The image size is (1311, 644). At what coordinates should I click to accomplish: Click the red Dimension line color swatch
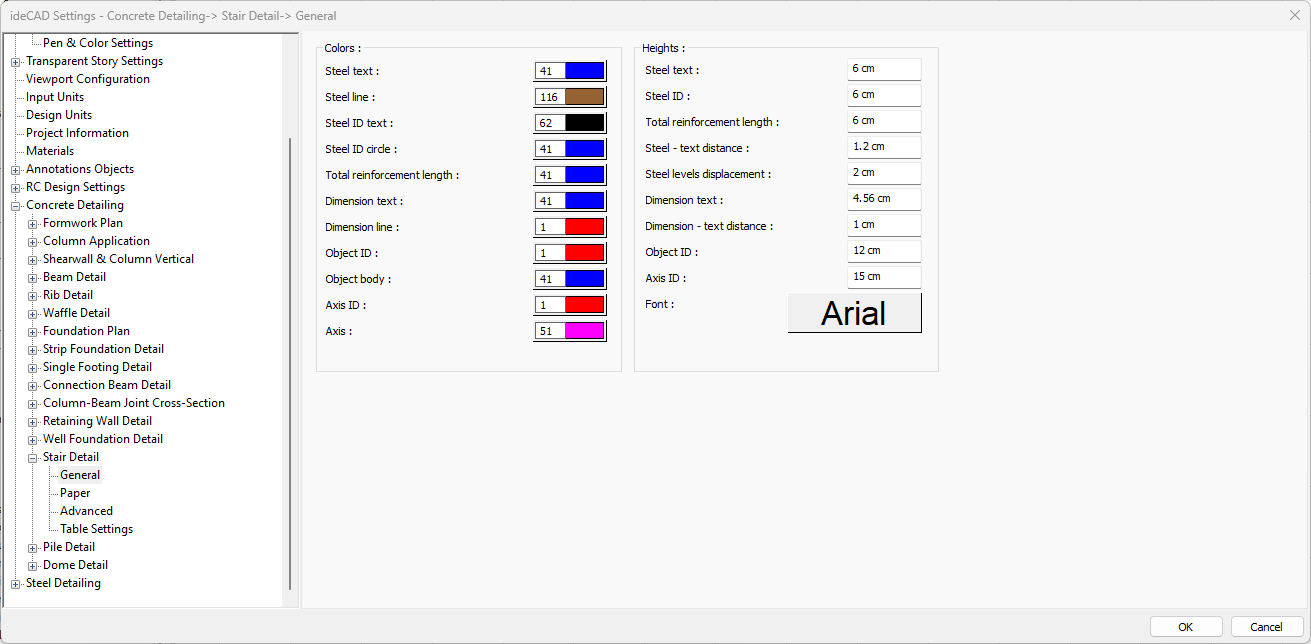(584, 227)
